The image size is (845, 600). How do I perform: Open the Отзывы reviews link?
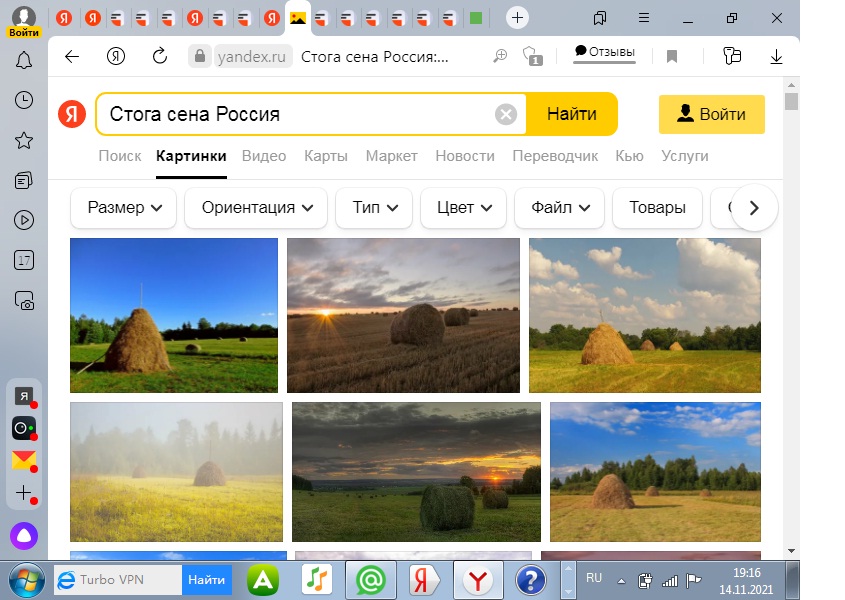[605, 52]
